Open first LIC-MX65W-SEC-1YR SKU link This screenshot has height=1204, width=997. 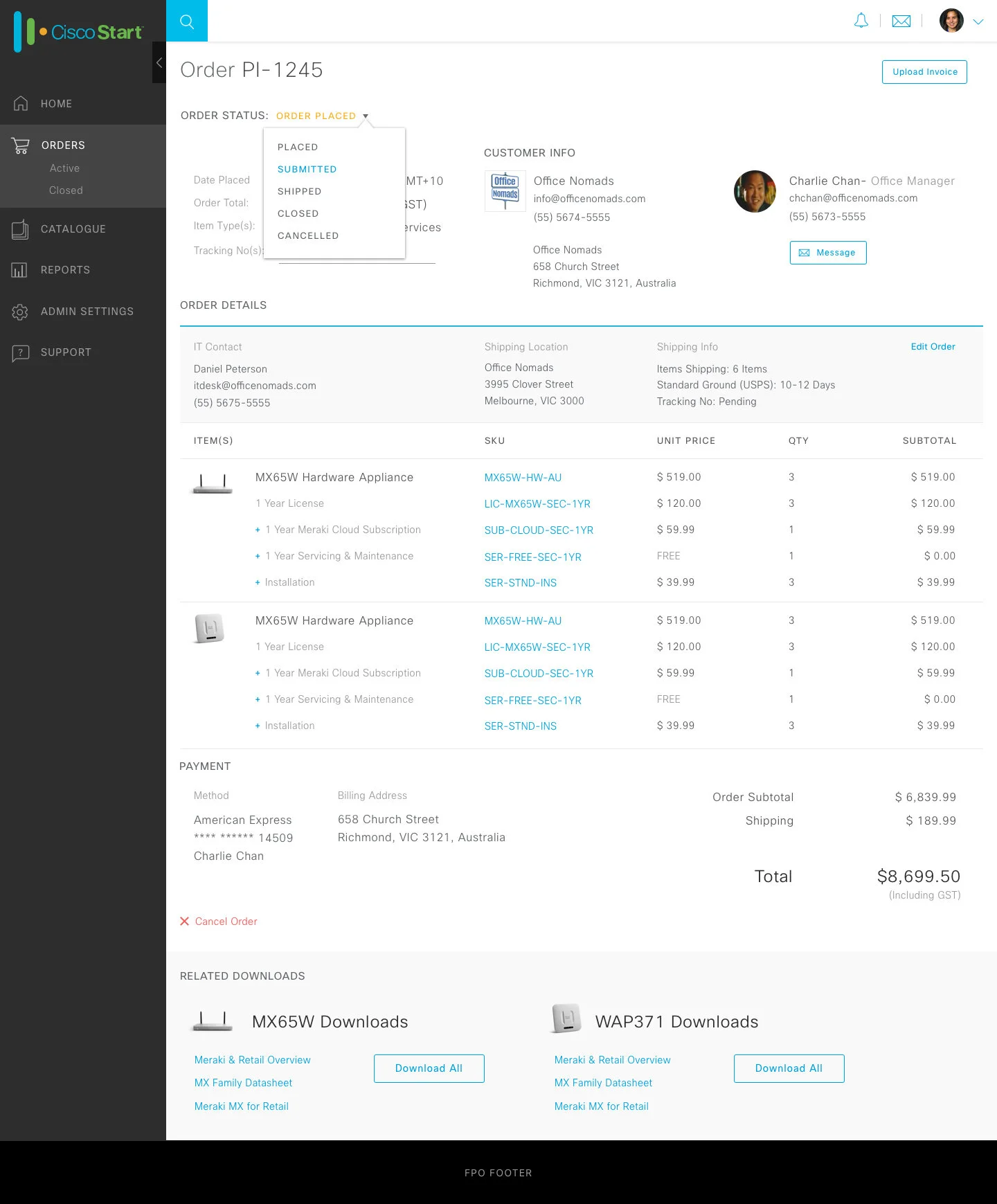tap(537, 504)
